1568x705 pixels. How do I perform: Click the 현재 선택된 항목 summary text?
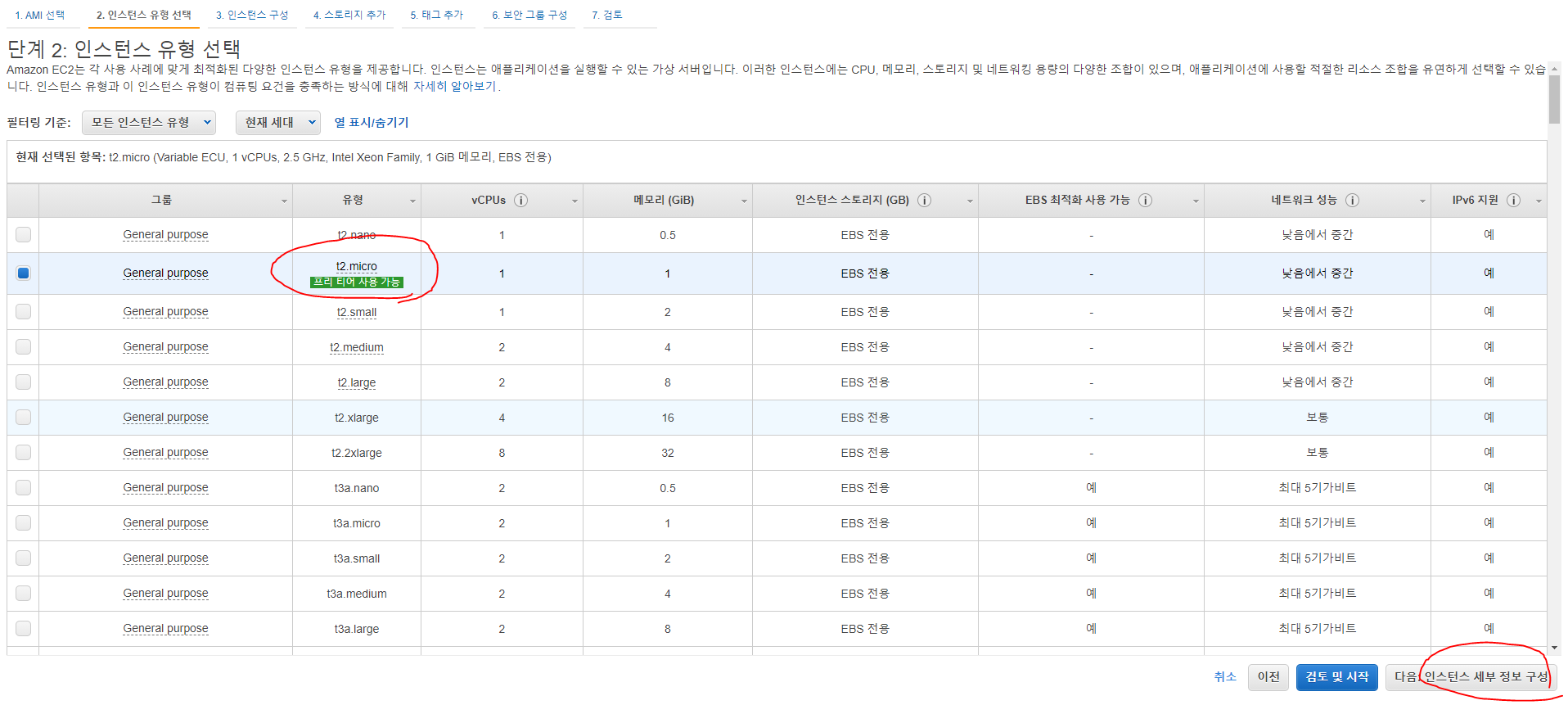click(283, 157)
